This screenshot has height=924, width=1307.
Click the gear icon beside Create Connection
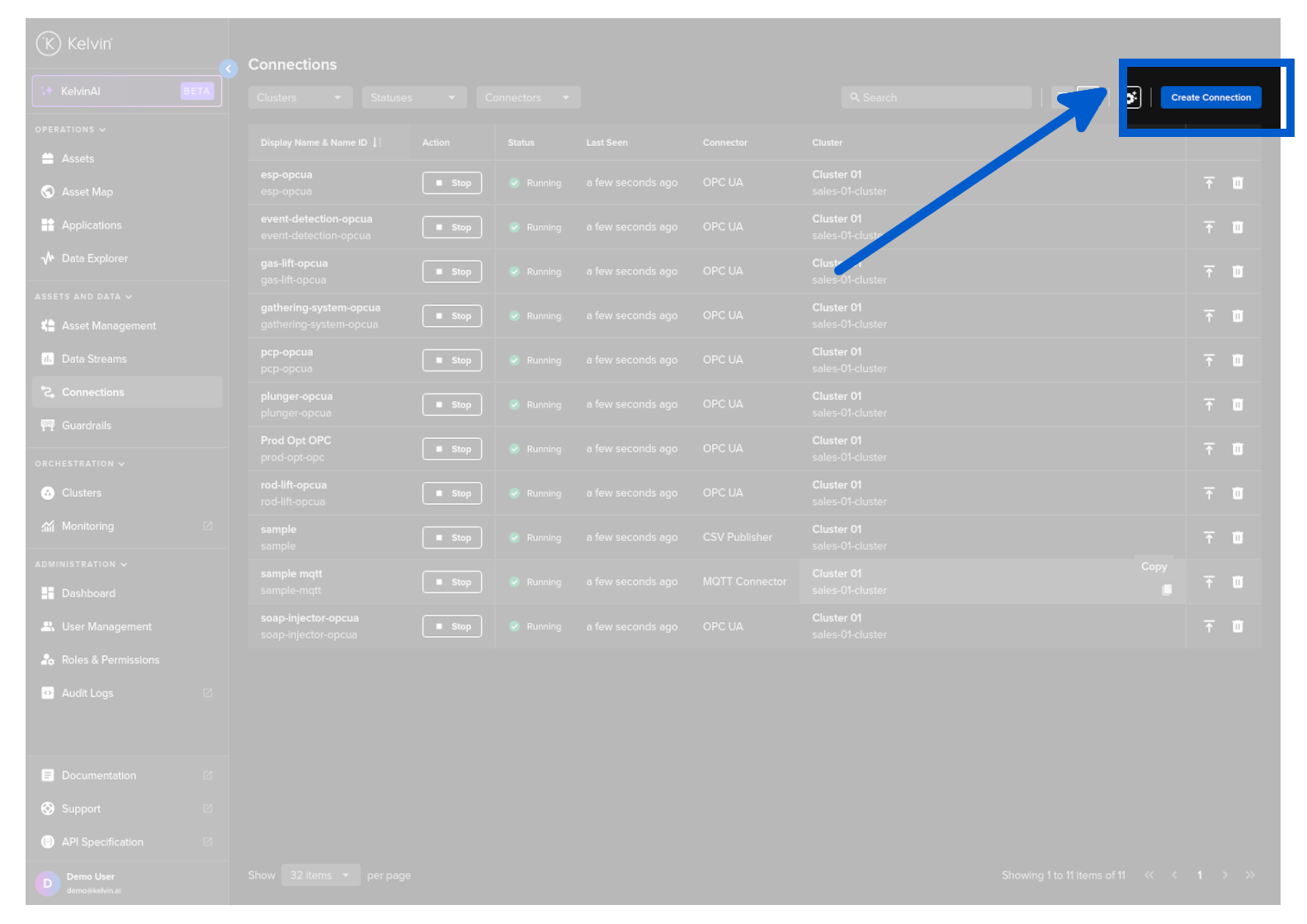point(1132,97)
